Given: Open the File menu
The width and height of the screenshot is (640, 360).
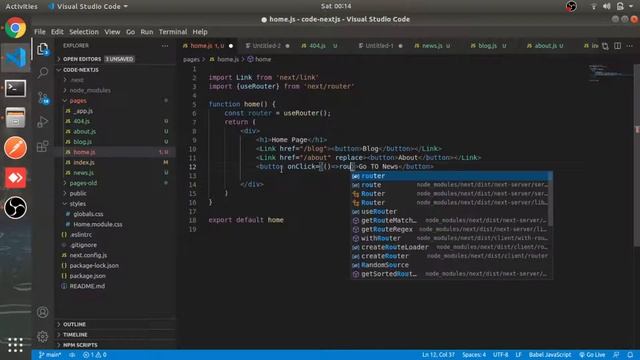Looking at the screenshot, I should (x=40, y=32).
